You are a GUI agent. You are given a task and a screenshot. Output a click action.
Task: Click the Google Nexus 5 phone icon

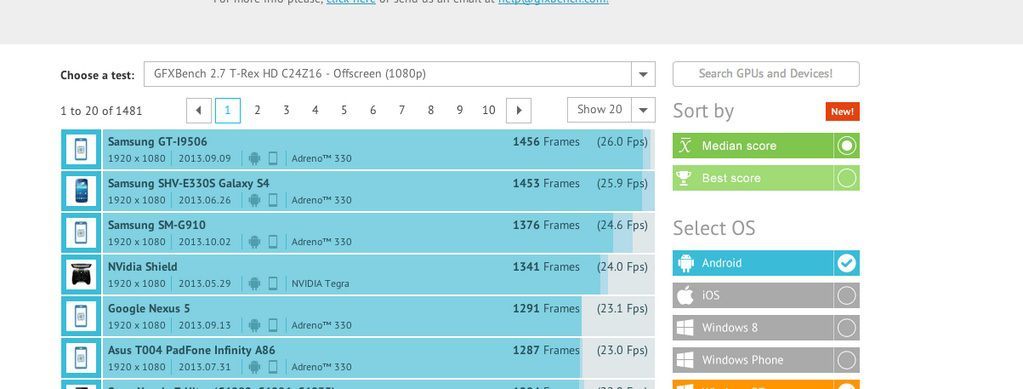tap(81, 317)
